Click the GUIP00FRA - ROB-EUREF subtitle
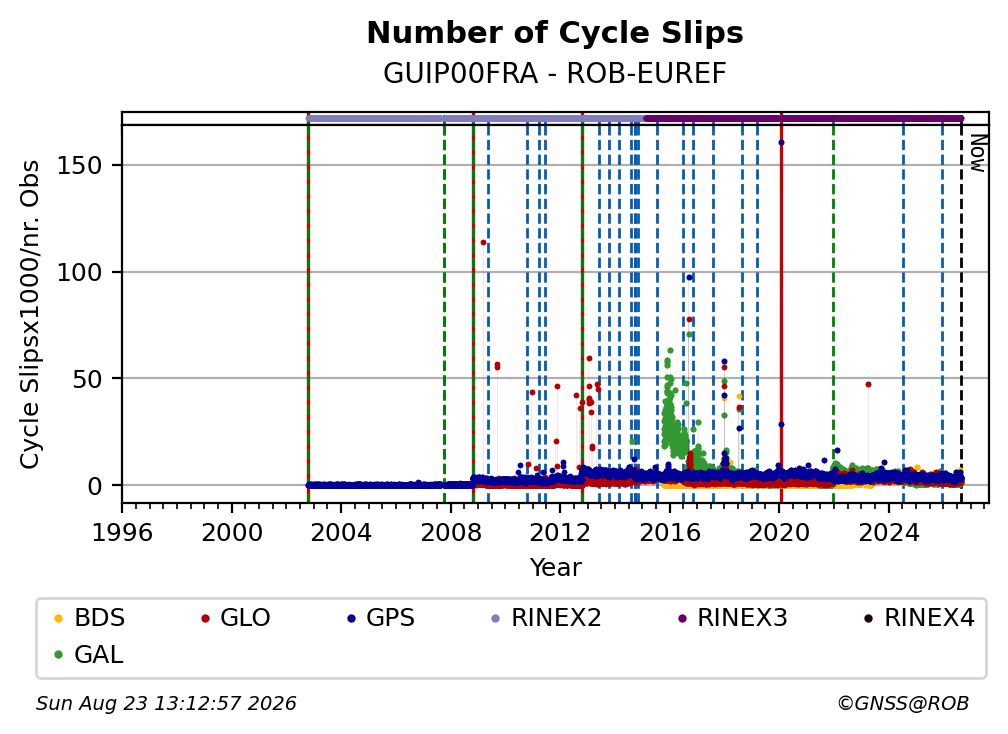1008x734 pixels. [555, 73]
